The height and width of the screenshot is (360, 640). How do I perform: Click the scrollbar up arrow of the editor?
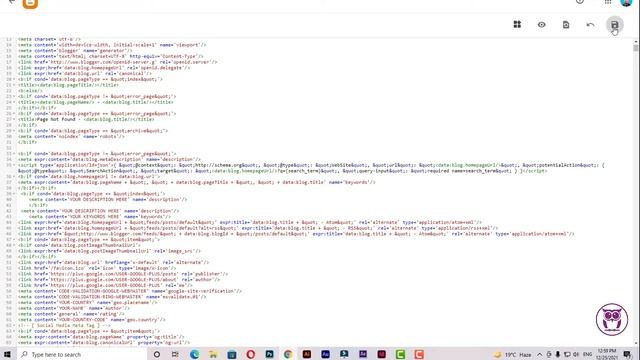tap(636, 42)
